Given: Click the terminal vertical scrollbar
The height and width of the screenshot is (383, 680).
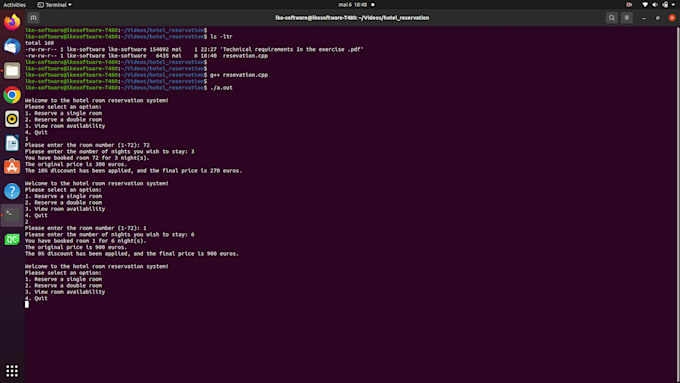Looking at the screenshot, I should click(x=678, y=204).
